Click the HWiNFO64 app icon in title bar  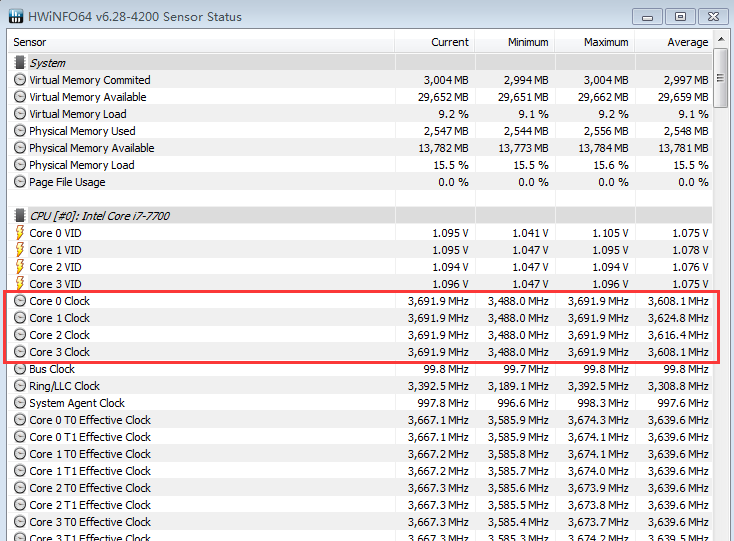click(16, 16)
